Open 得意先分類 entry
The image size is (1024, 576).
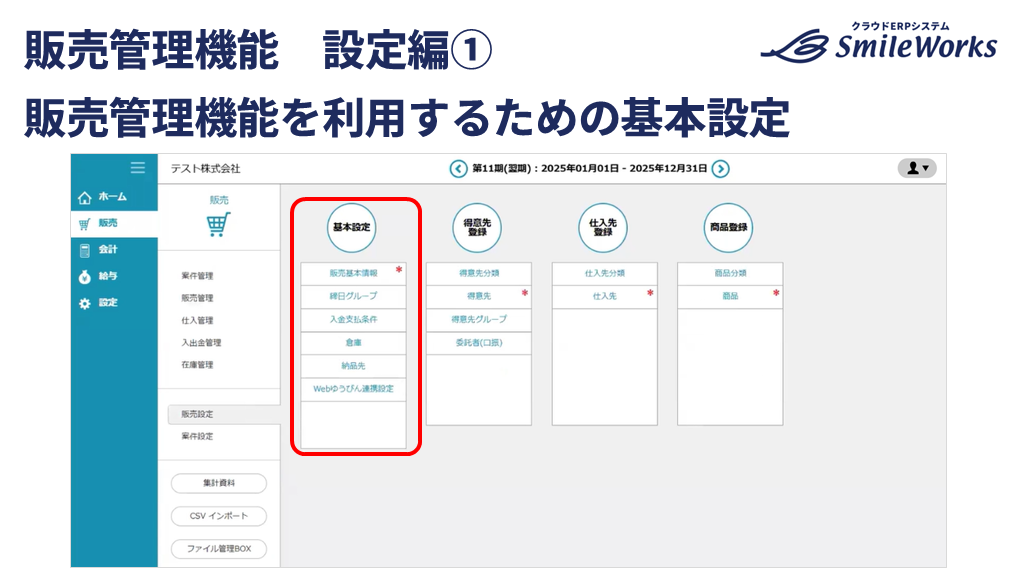tap(479, 273)
